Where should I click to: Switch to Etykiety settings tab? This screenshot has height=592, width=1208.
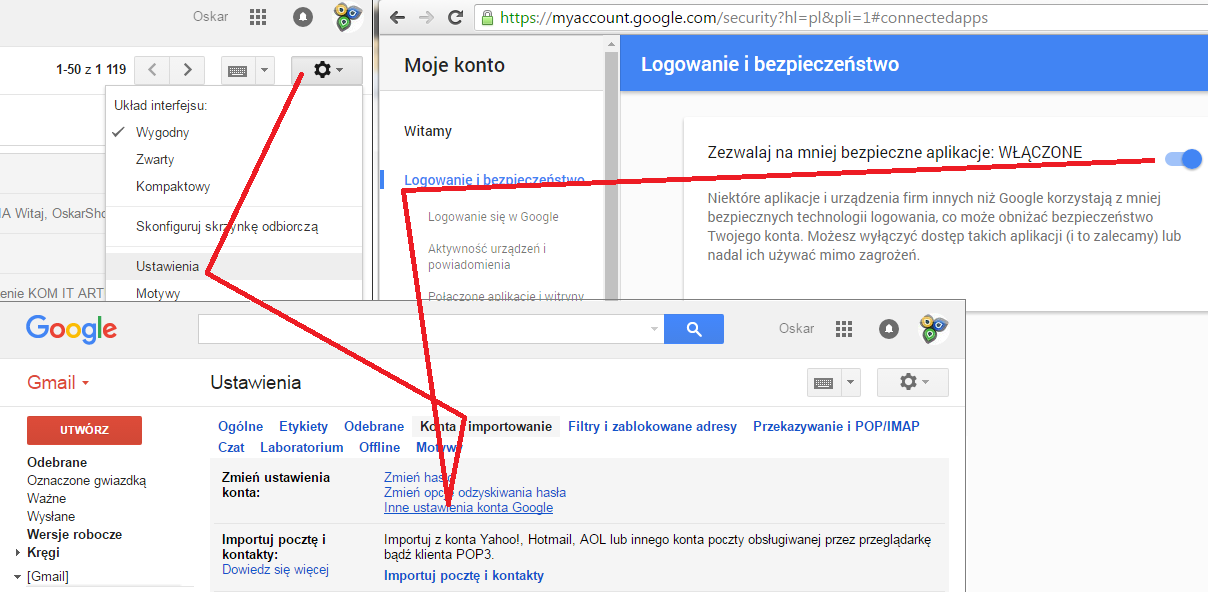click(303, 426)
